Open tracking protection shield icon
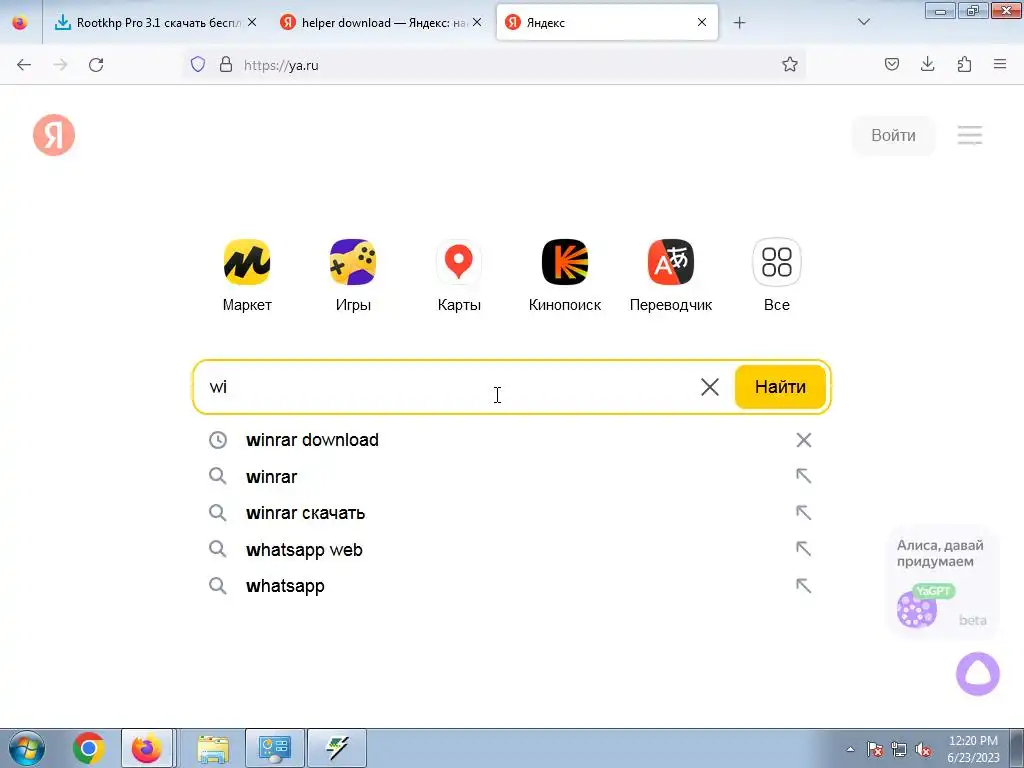The image size is (1024, 768). point(198,65)
